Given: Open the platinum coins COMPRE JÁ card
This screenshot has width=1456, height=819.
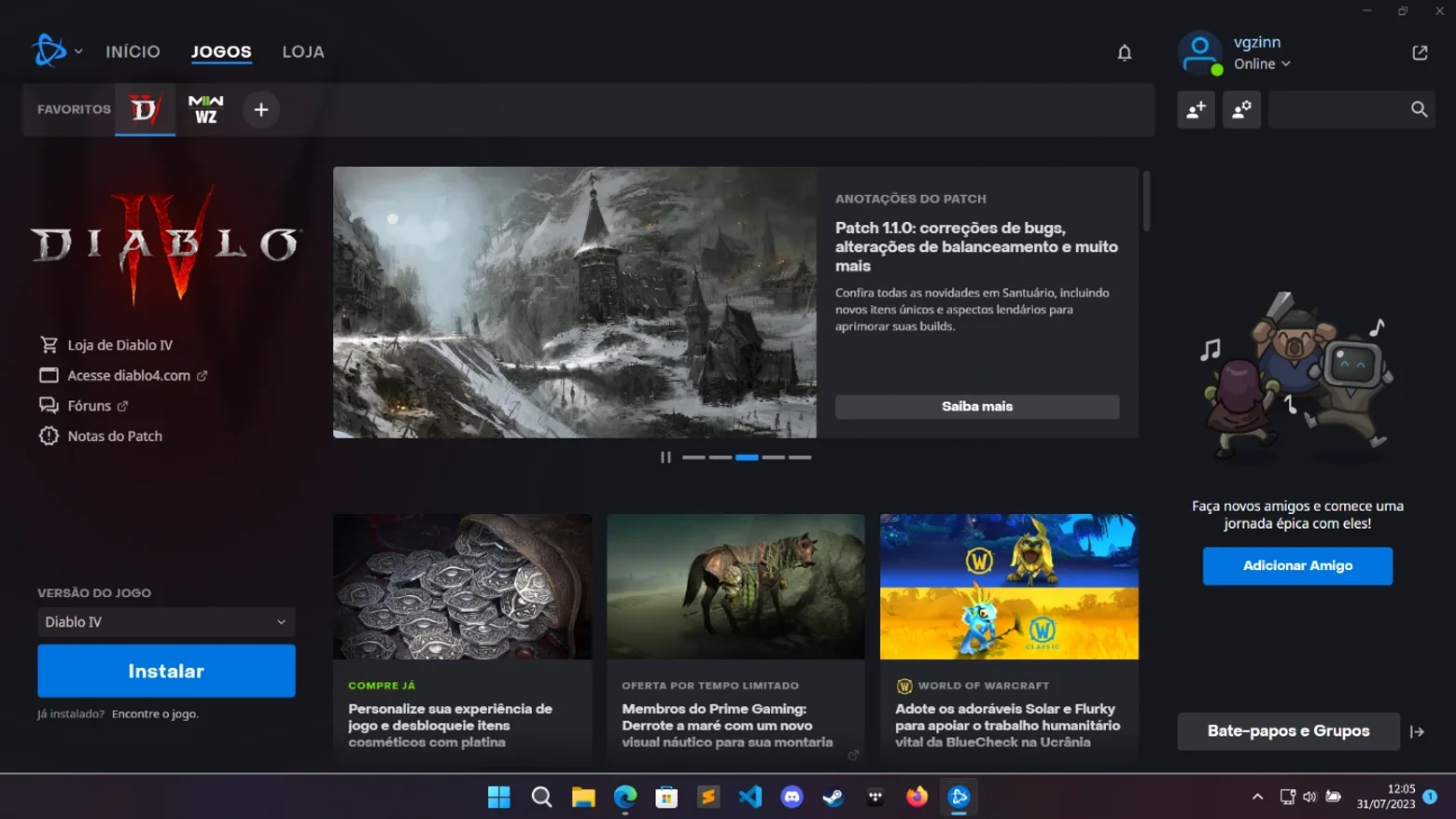Looking at the screenshot, I should [x=462, y=639].
